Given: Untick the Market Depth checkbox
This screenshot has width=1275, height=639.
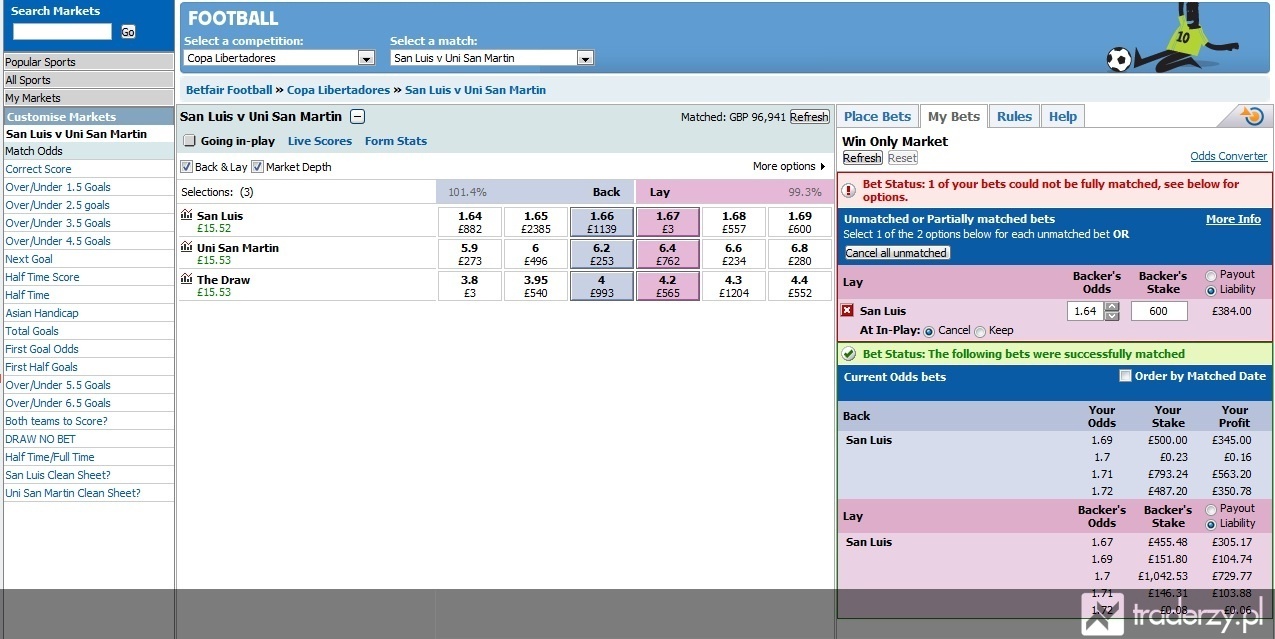Looking at the screenshot, I should (257, 167).
